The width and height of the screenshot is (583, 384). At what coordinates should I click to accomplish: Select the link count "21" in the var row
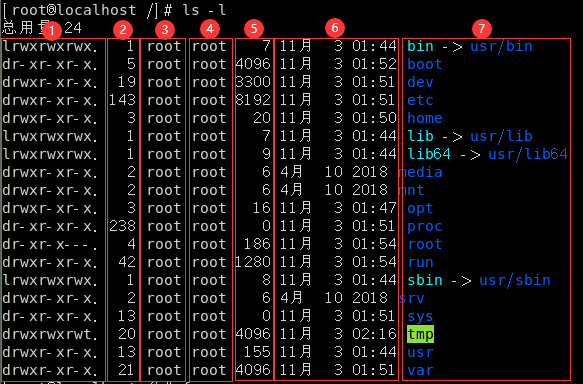127,370
